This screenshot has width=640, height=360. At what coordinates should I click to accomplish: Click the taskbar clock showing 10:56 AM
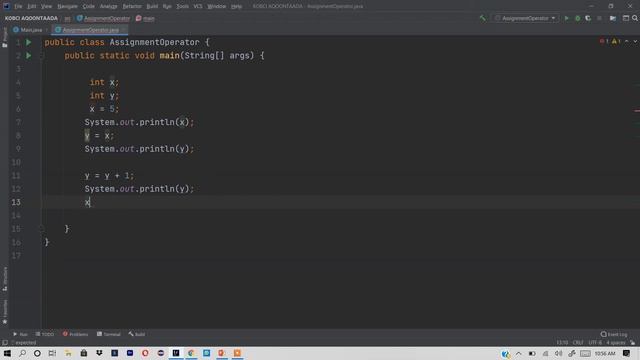605,353
